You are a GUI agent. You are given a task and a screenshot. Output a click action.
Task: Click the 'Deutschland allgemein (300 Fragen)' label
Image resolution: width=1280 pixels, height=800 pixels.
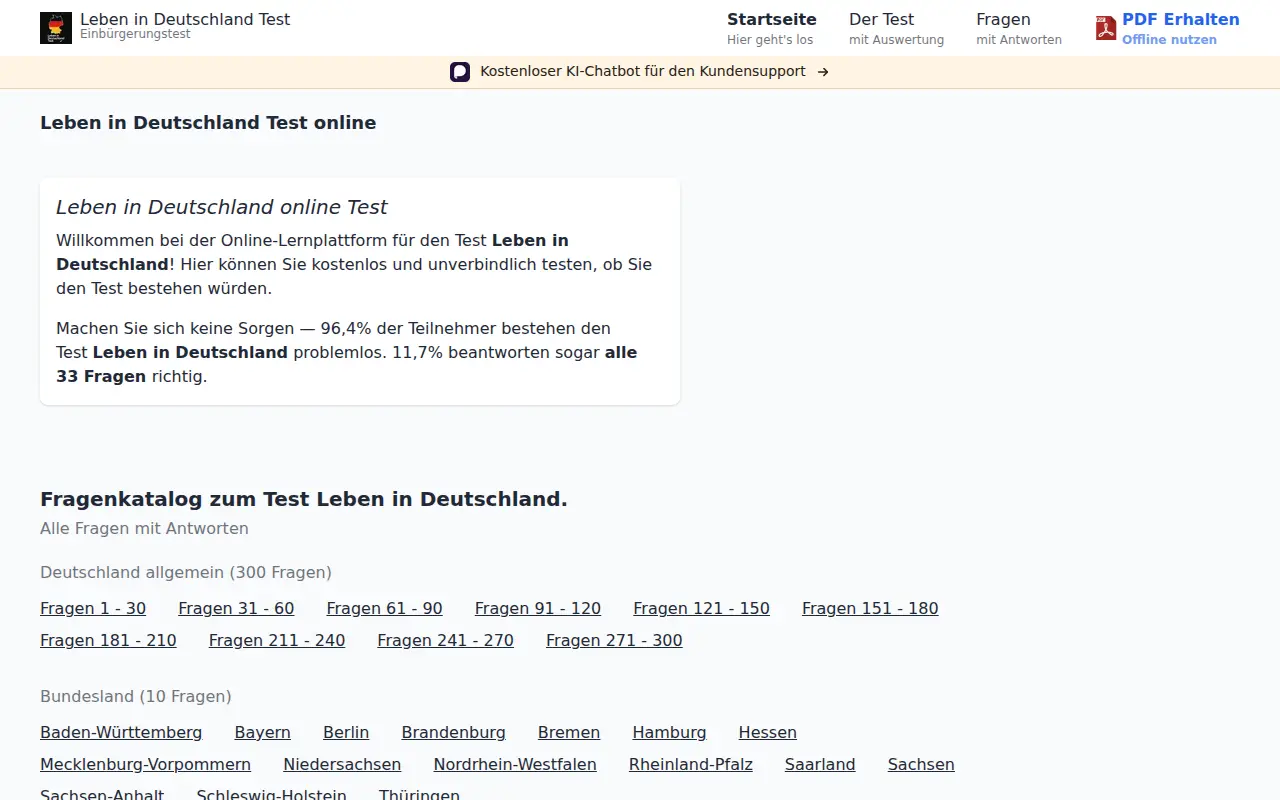tap(186, 573)
